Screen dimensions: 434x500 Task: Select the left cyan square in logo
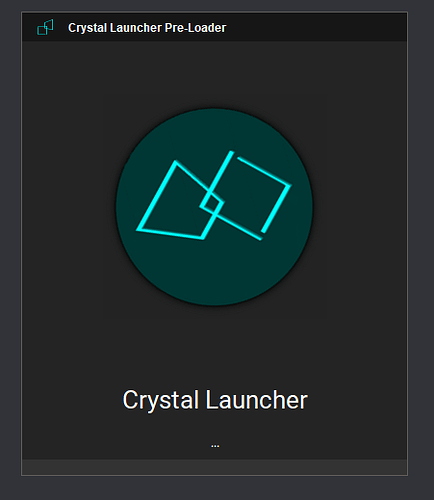click(180, 200)
